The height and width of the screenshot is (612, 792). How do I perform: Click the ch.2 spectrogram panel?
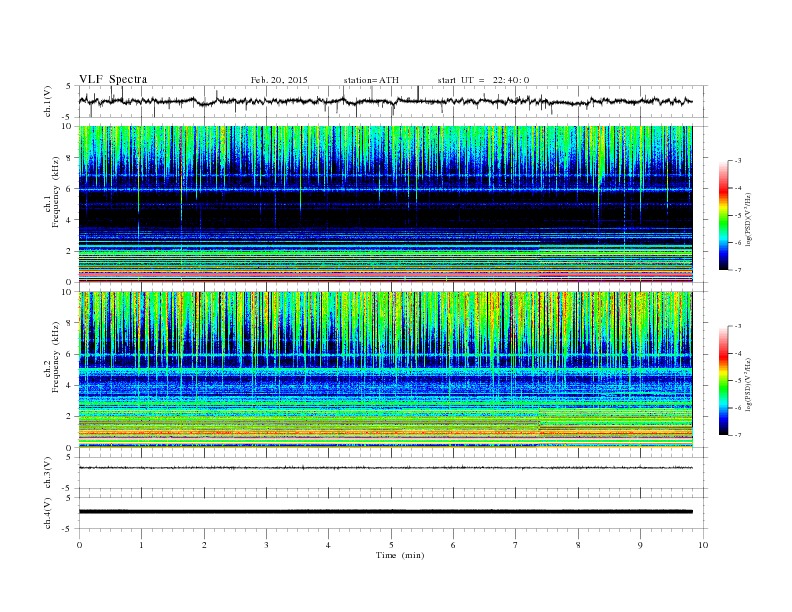tap(385, 369)
